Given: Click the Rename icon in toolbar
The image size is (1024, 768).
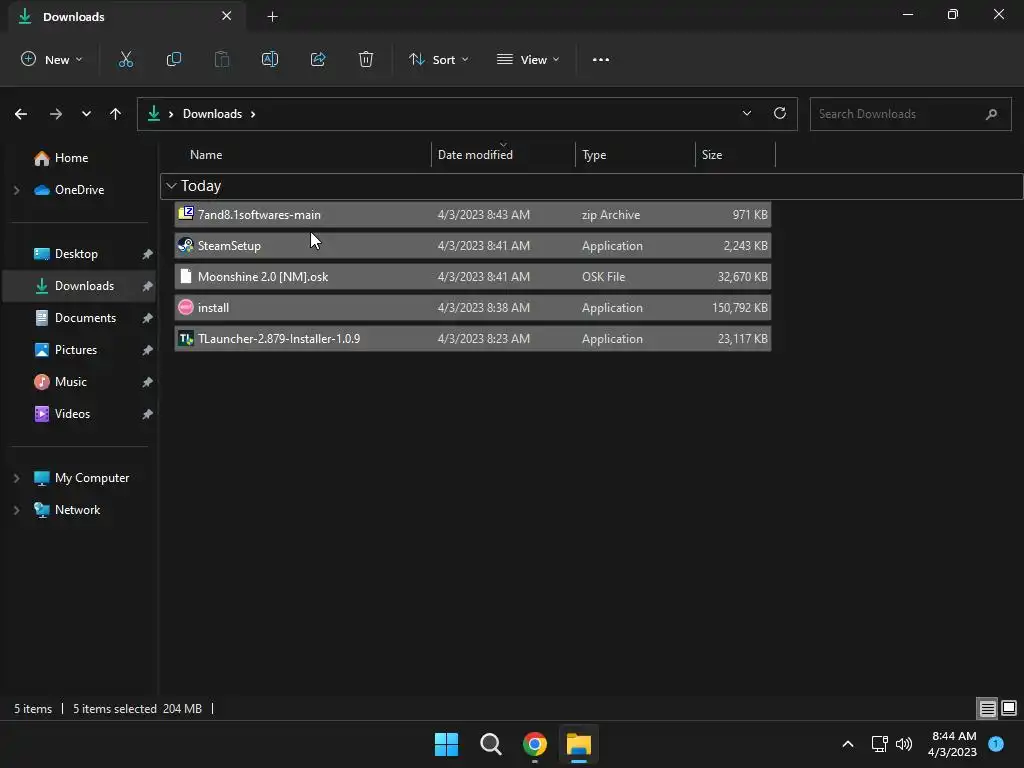Looking at the screenshot, I should (270, 59).
